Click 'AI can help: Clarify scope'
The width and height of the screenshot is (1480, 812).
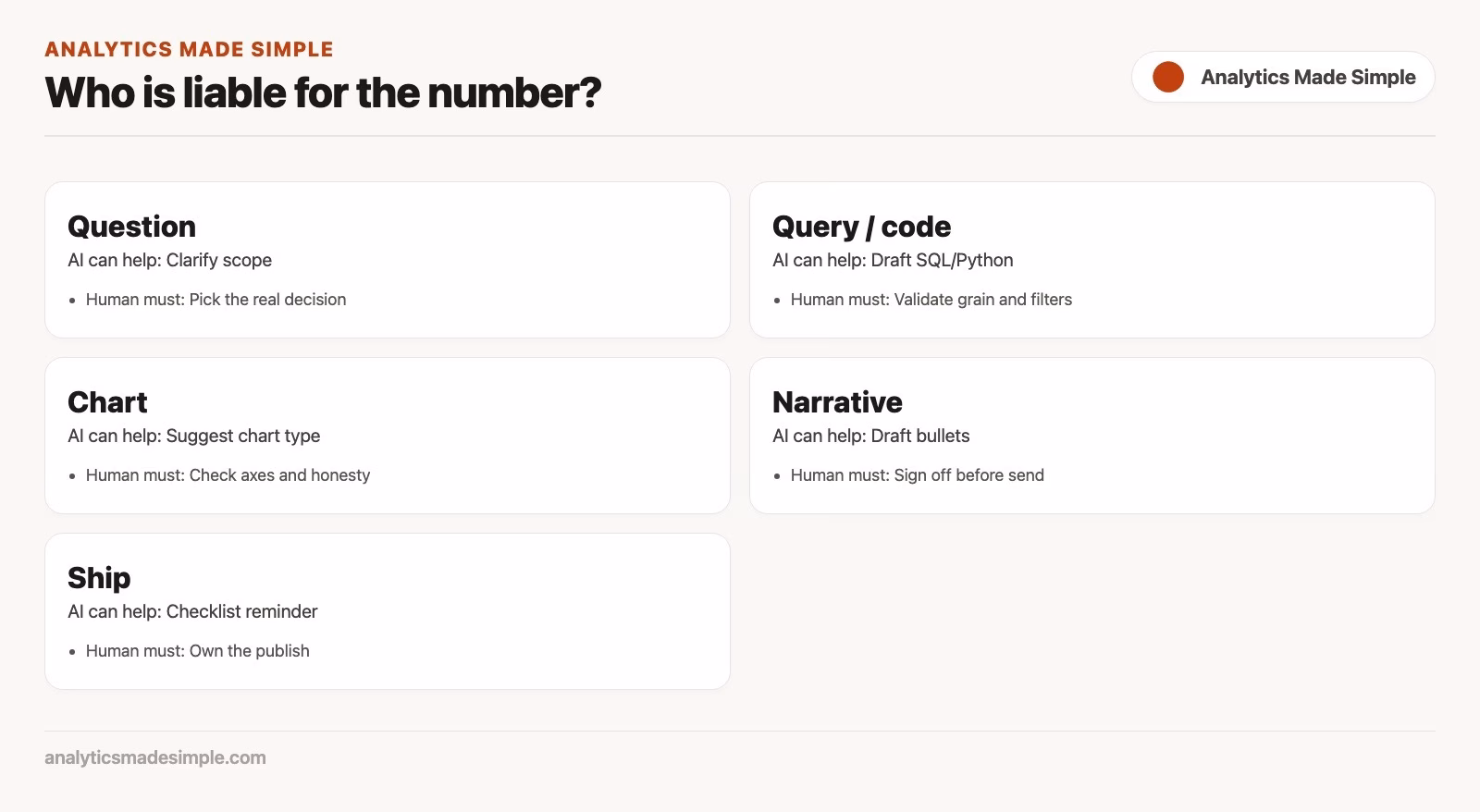pyautogui.click(x=169, y=260)
